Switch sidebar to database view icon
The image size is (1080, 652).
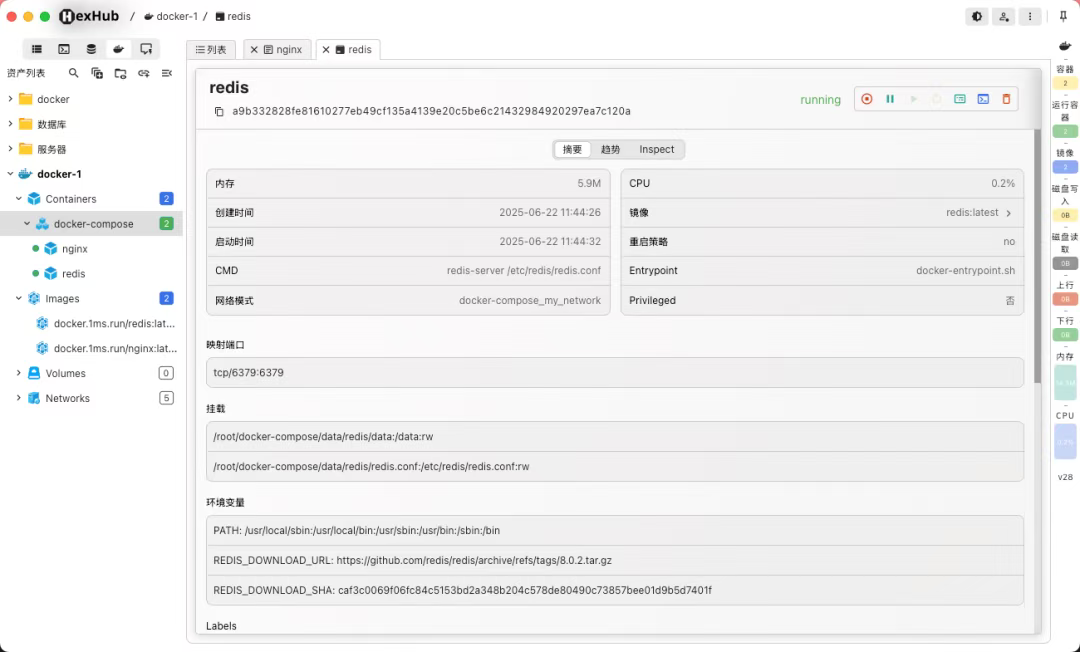click(x=91, y=49)
